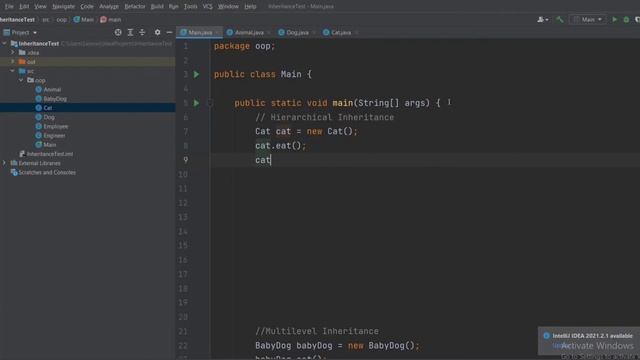Image resolution: width=640 pixels, height=360 pixels.
Task: Toggle code fold marker at main method
Action: 210,103
